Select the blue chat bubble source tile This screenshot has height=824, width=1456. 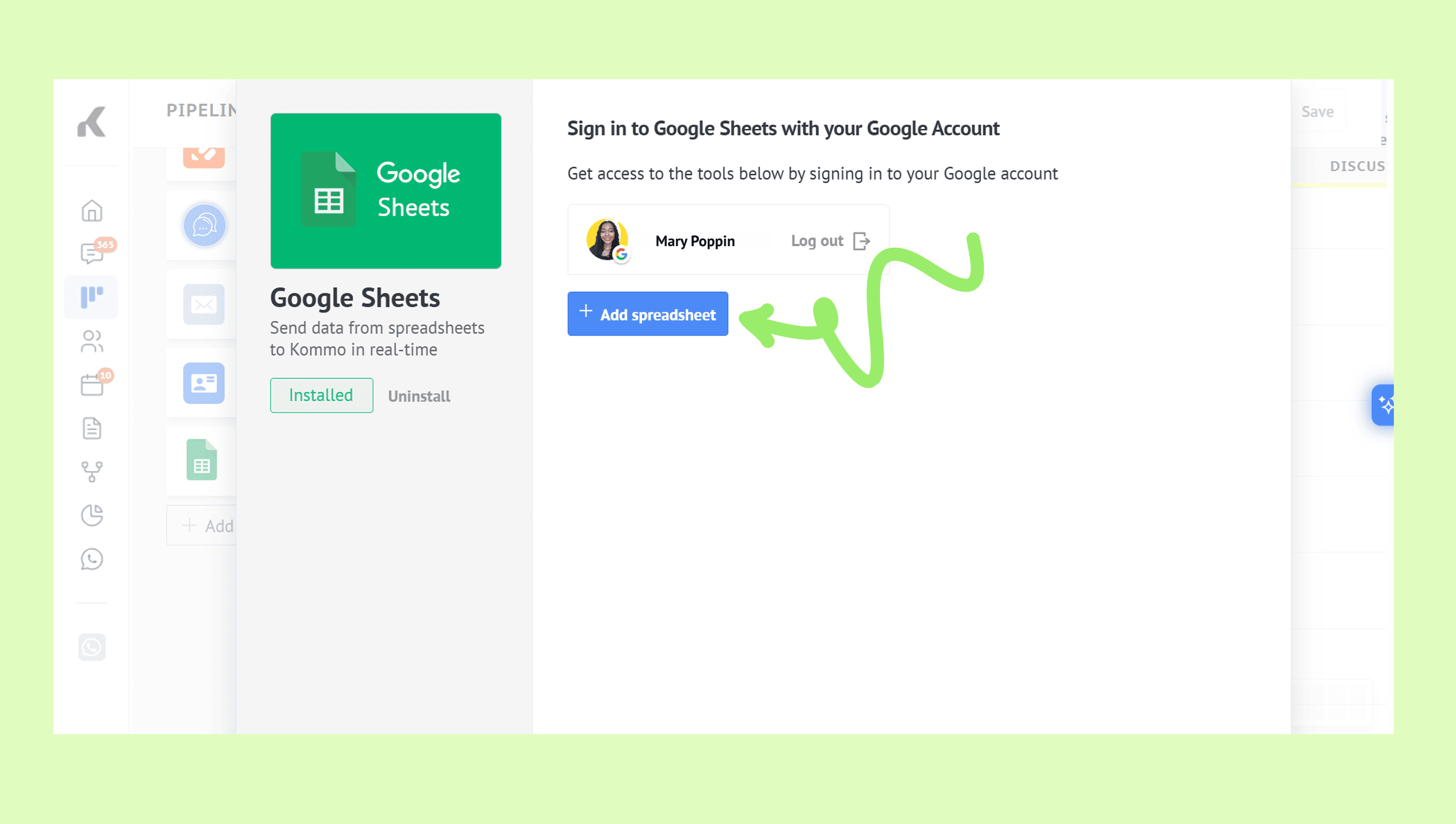204,226
